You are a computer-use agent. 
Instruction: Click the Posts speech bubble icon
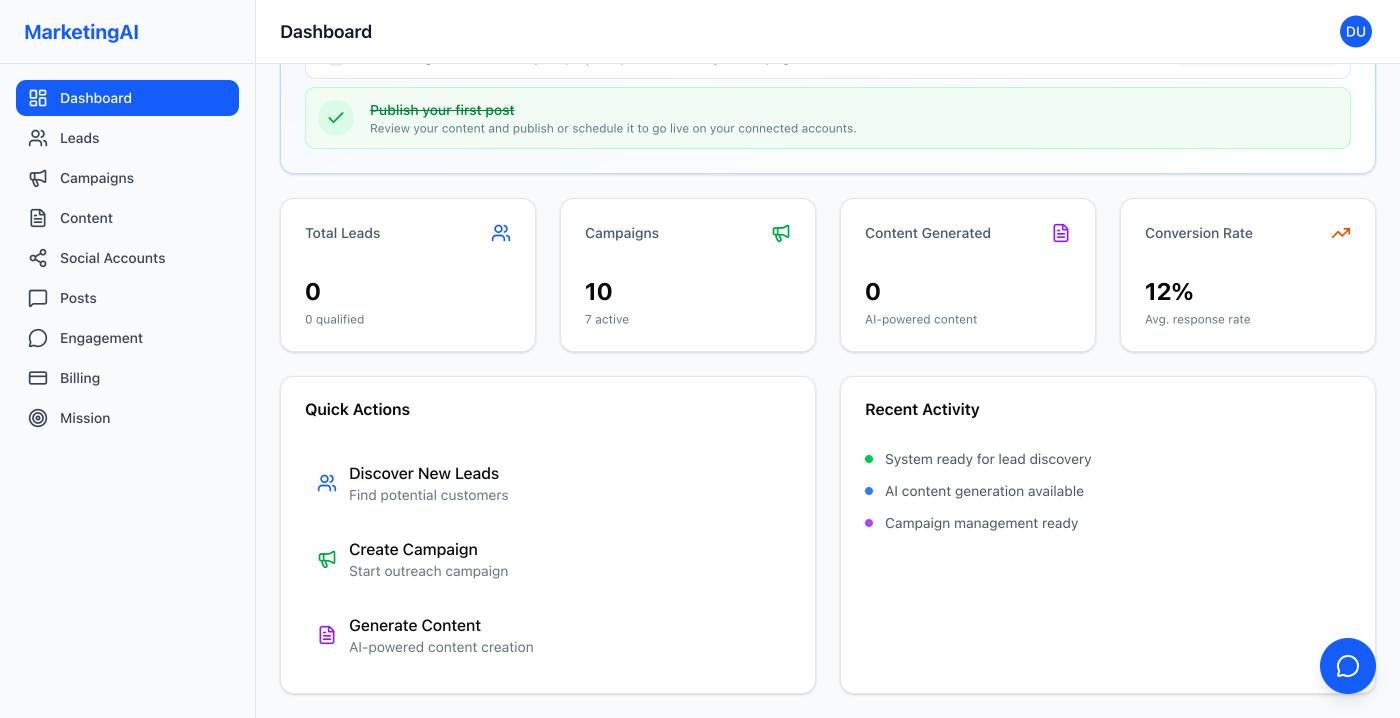pos(38,298)
